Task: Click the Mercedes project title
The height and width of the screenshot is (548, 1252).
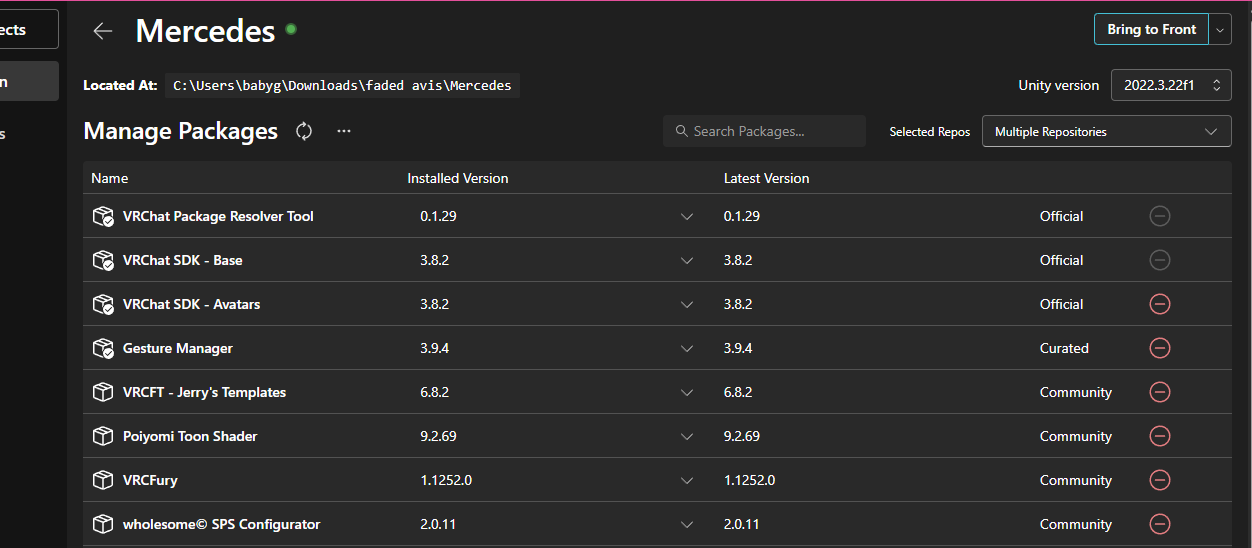Action: click(x=205, y=31)
